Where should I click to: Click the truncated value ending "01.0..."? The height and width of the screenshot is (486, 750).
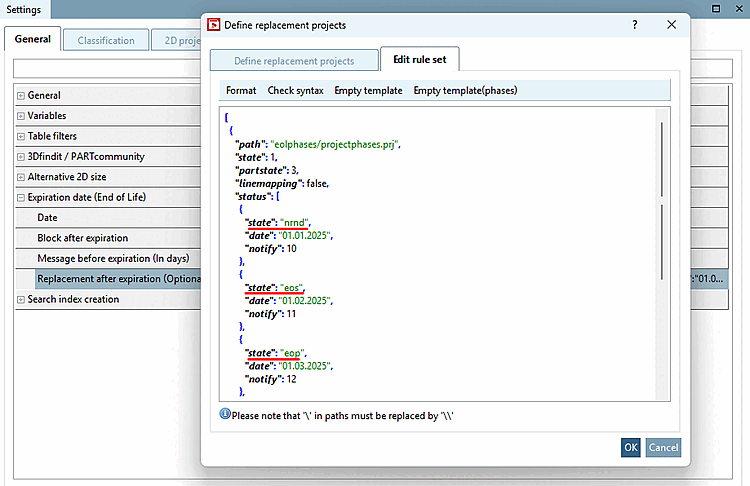708,278
